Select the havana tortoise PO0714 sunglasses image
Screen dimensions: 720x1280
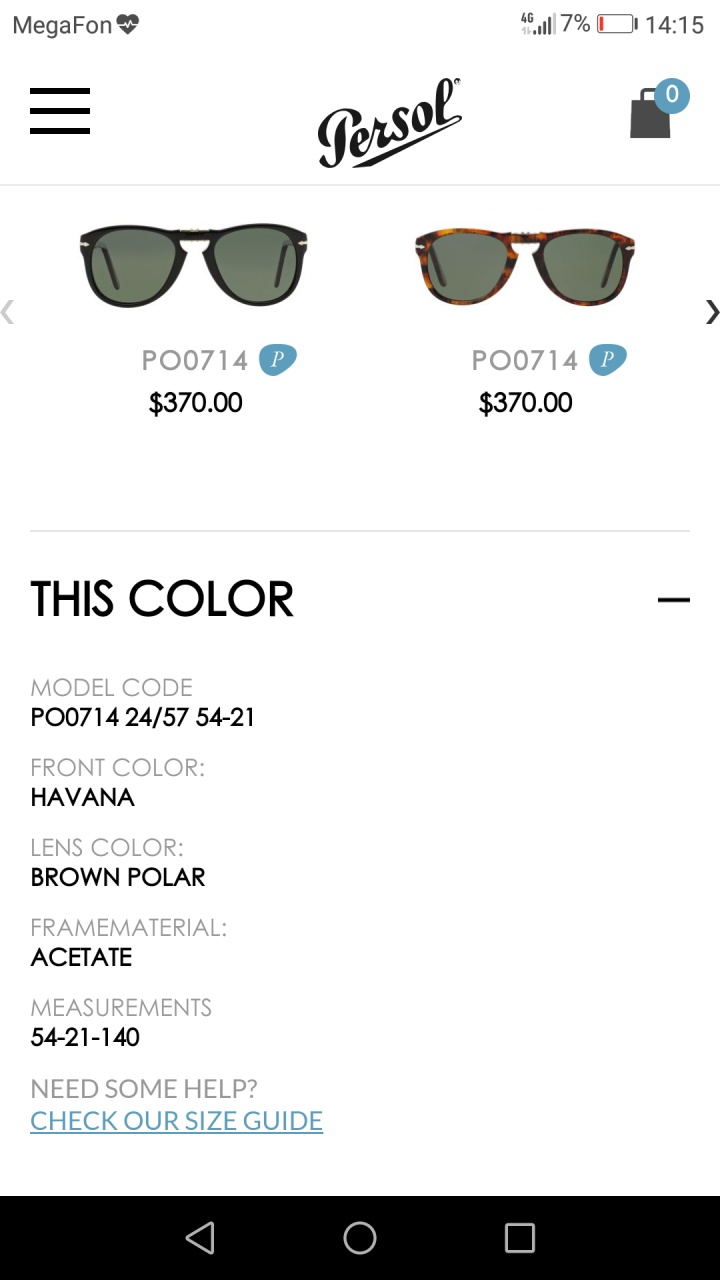525,264
